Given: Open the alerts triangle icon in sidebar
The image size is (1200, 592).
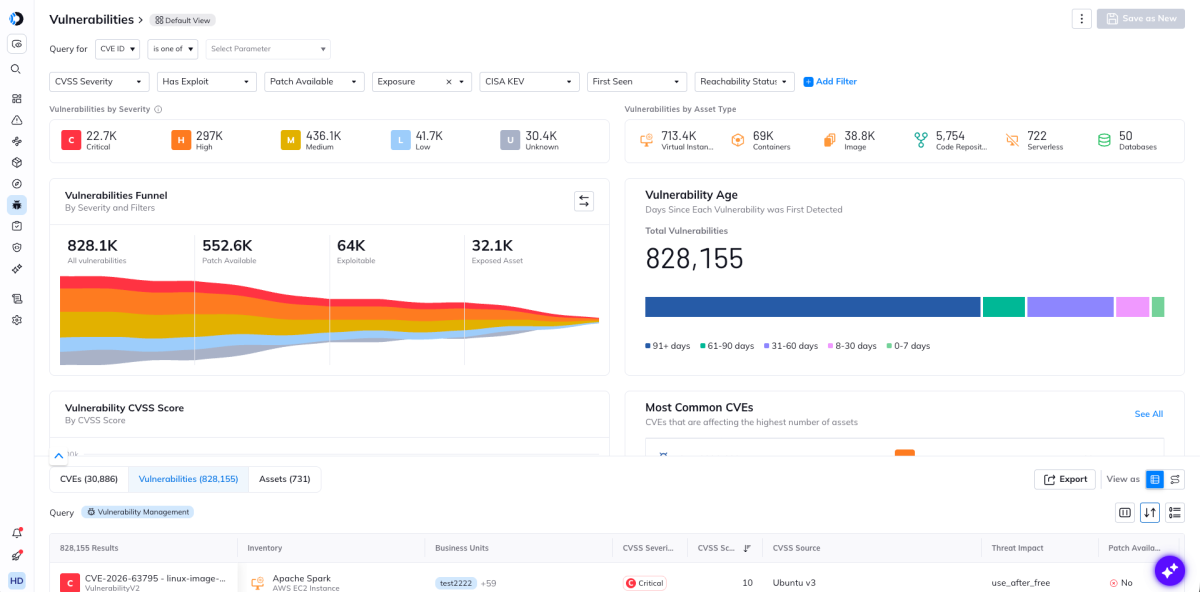Looking at the screenshot, I should click(16, 120).
